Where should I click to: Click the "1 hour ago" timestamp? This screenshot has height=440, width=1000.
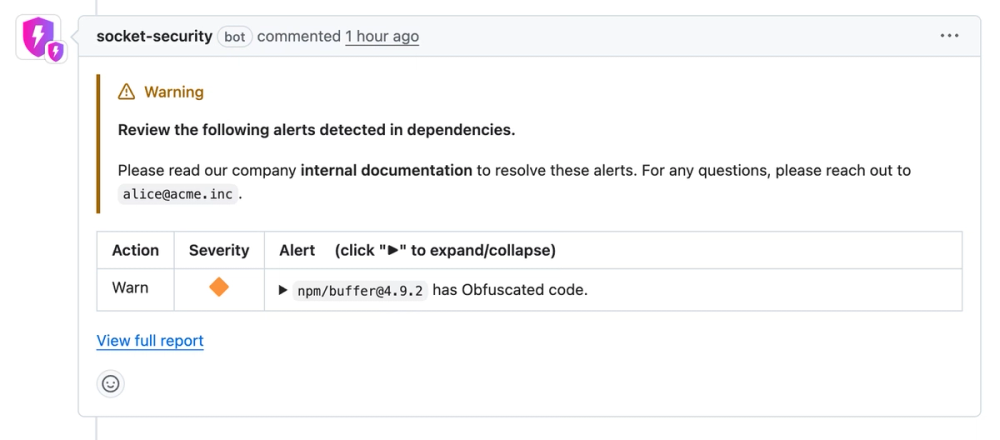(382, 36)
